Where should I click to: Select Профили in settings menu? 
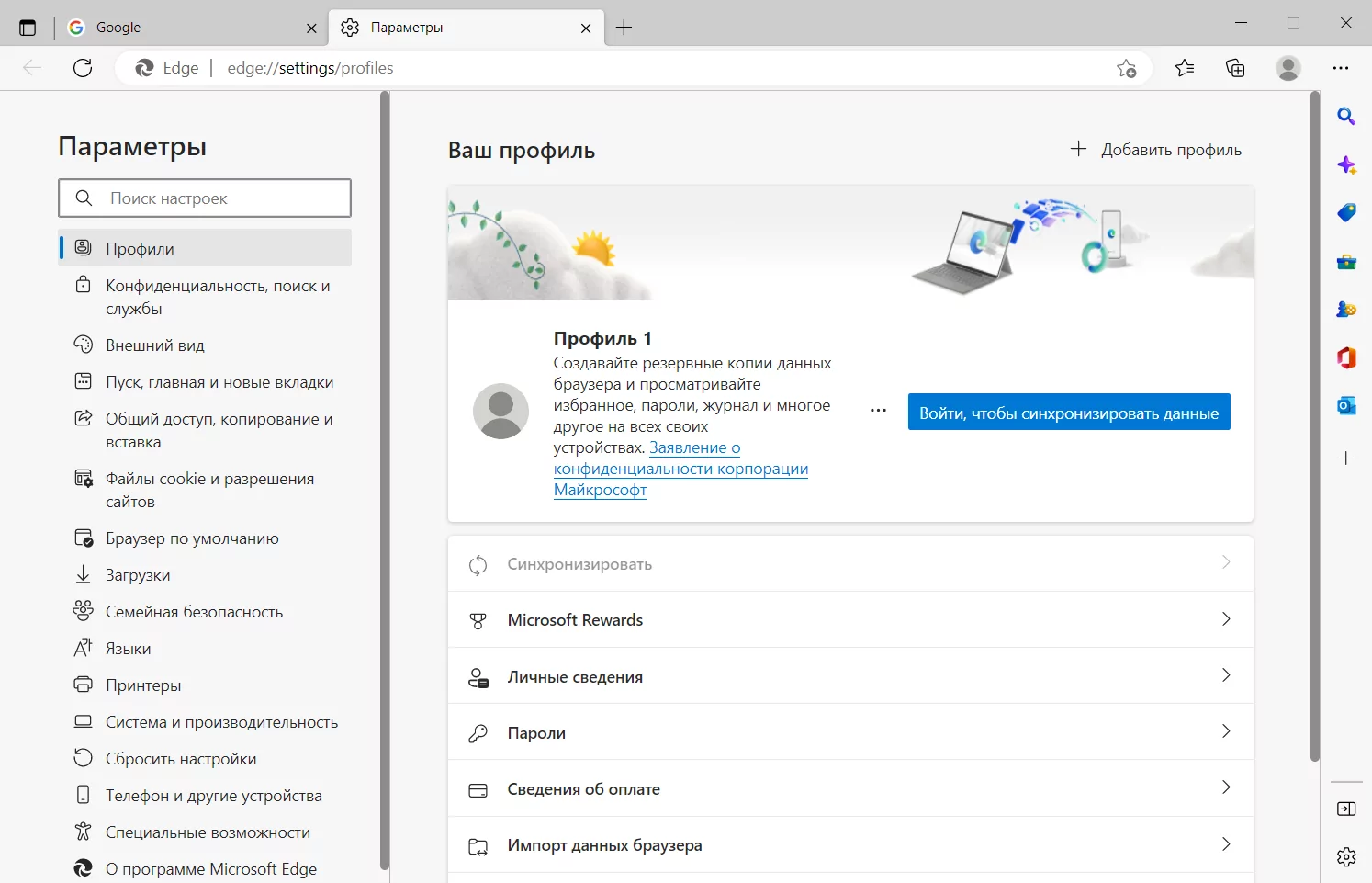click(205, 248)
